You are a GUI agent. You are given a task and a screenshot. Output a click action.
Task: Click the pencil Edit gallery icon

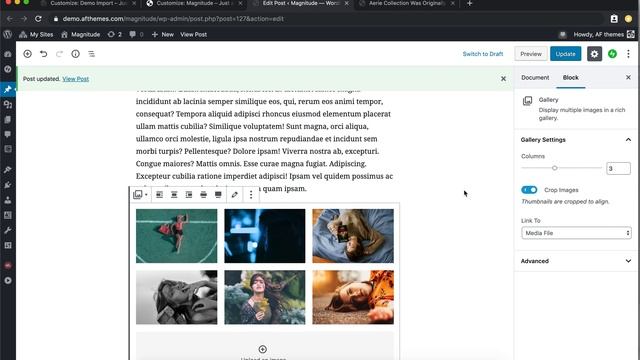point(234,195)
